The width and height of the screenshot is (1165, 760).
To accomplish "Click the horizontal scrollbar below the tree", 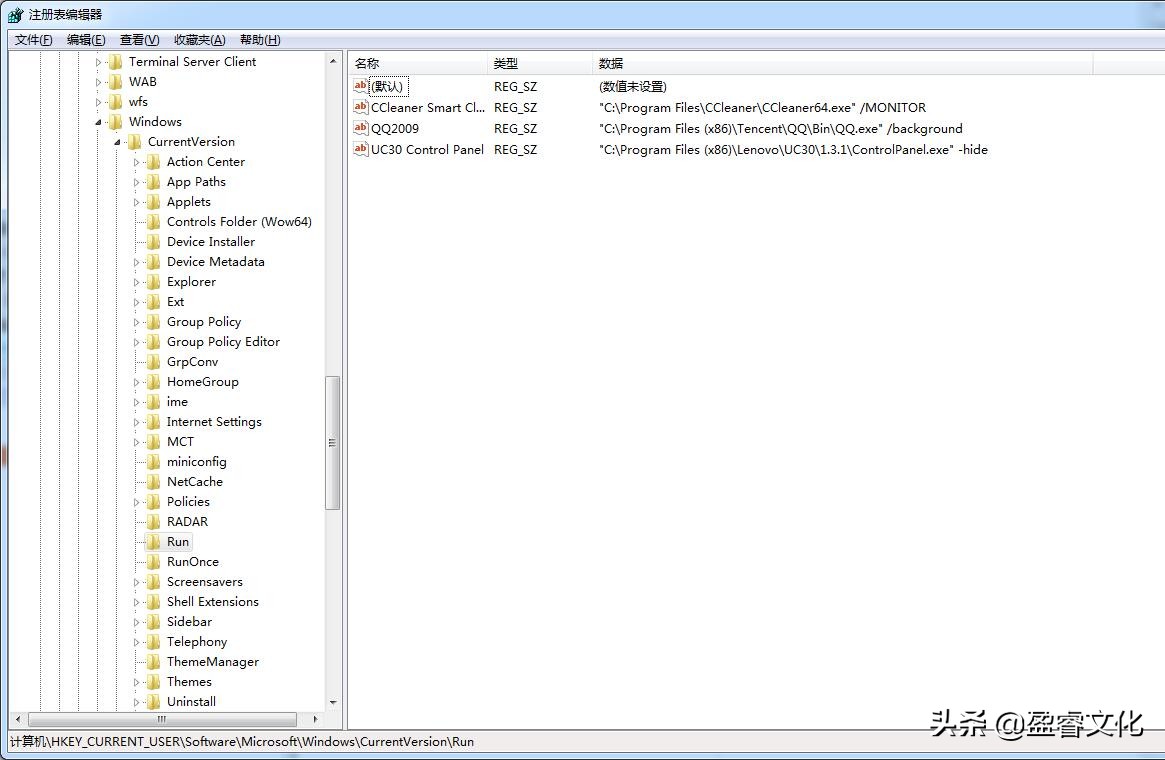I will point(160,719).
